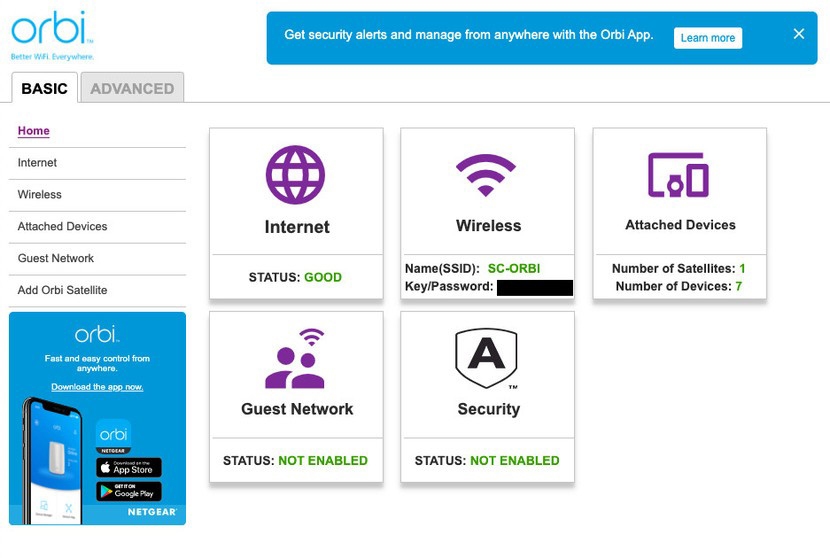Image resolution: width=830 pixels, height=558 pixels.
Task: Click the Attached Devices icon
Action: pyautogui.click(x=679, y=175)
